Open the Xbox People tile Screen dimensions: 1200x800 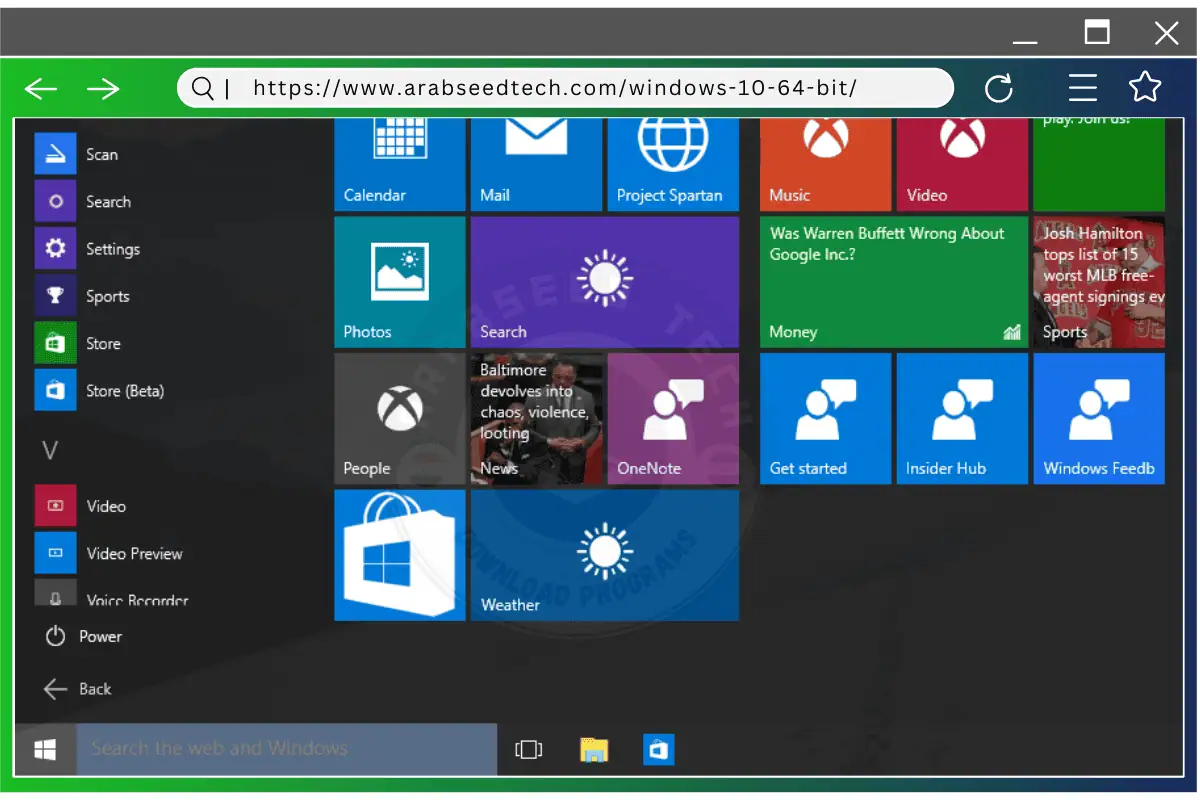point(399,418)
